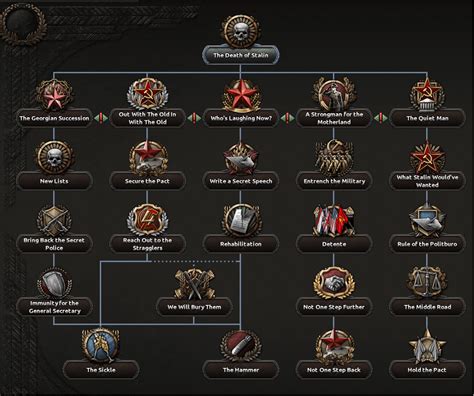
Task: Click the empty laurel wreath emblem in corner
Action: [x=22, y=23]
